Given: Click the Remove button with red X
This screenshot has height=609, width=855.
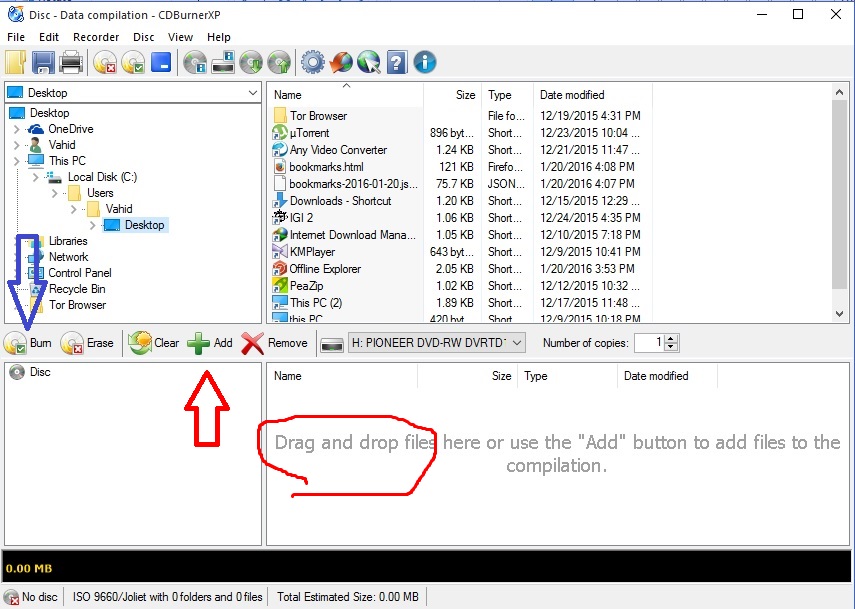Looking at the screenshot, I should click(275, 343).
